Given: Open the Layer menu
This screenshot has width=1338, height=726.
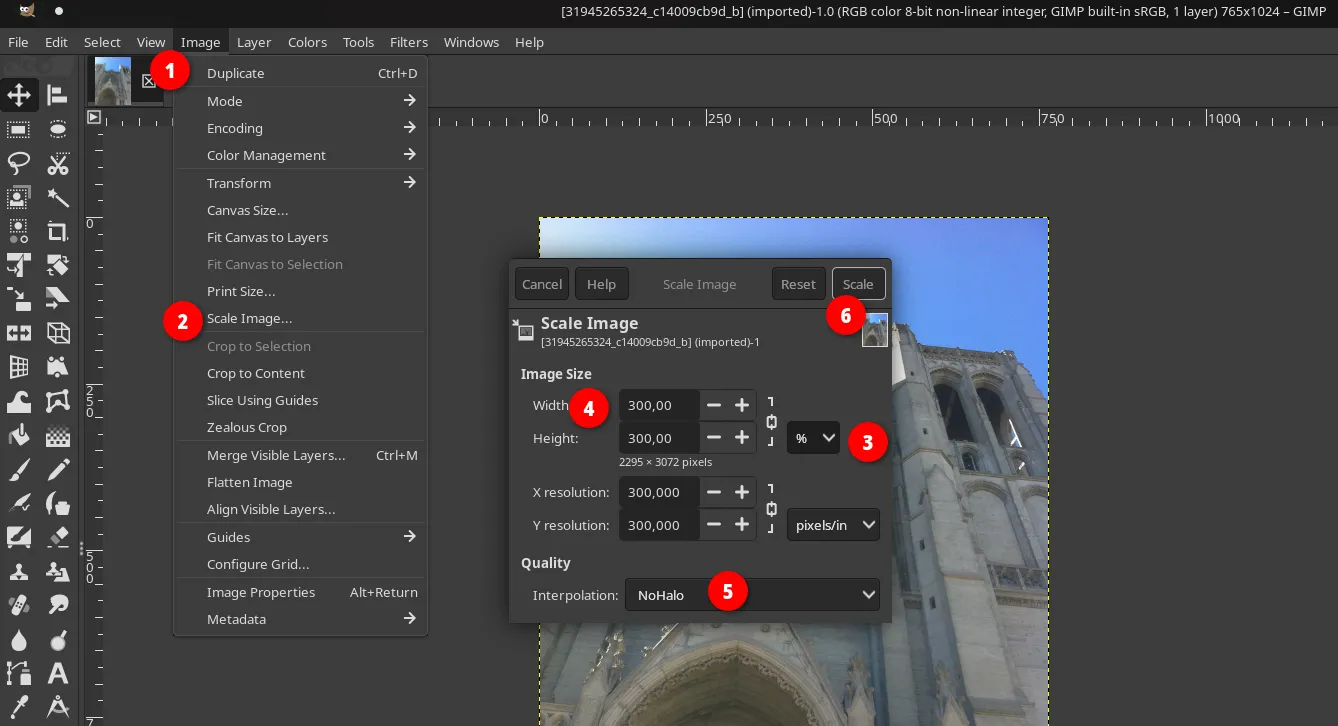Looking at the screenshot, I should coord(254,42).
